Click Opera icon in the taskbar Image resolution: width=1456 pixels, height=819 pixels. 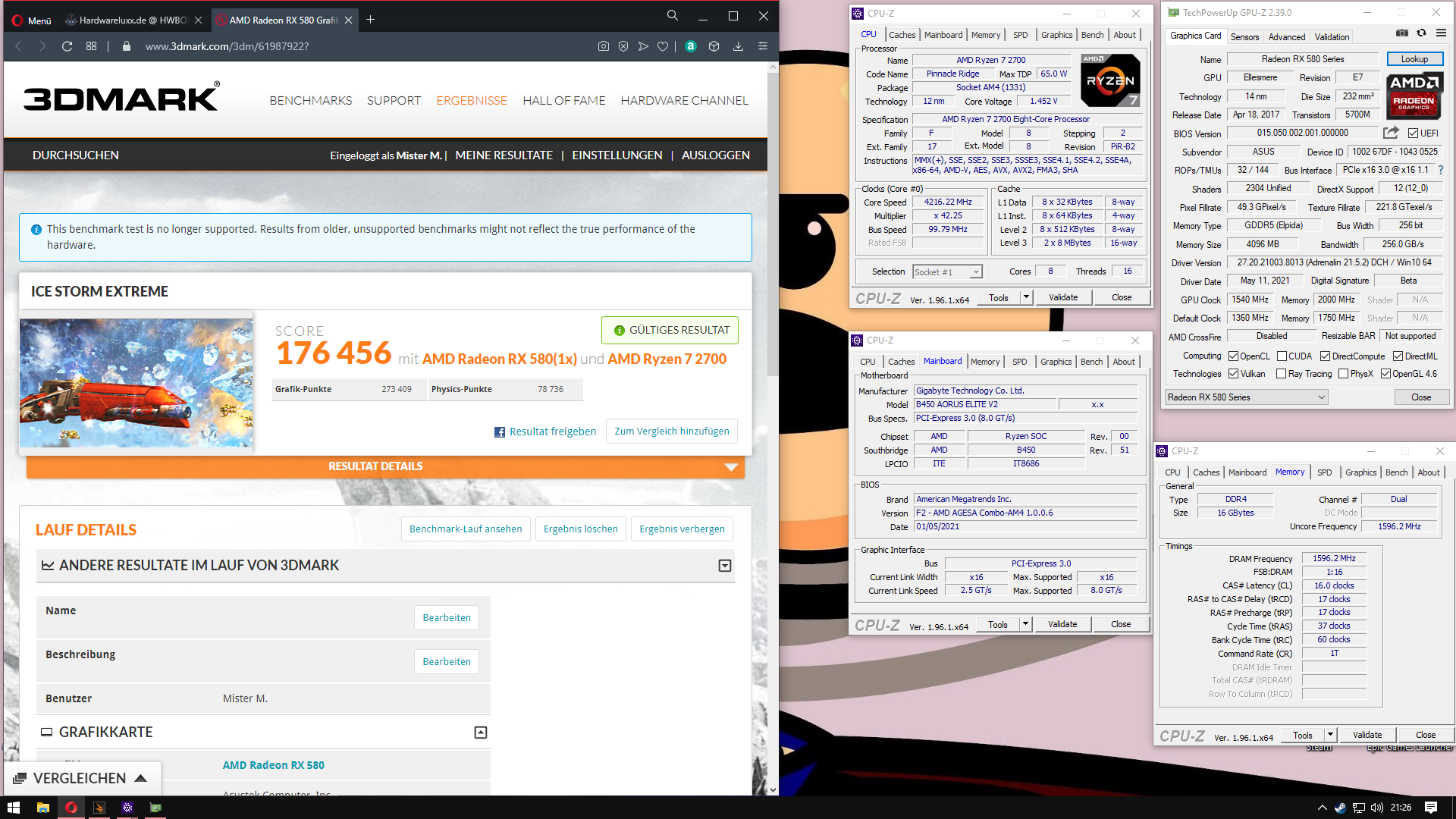pos(71,808)
